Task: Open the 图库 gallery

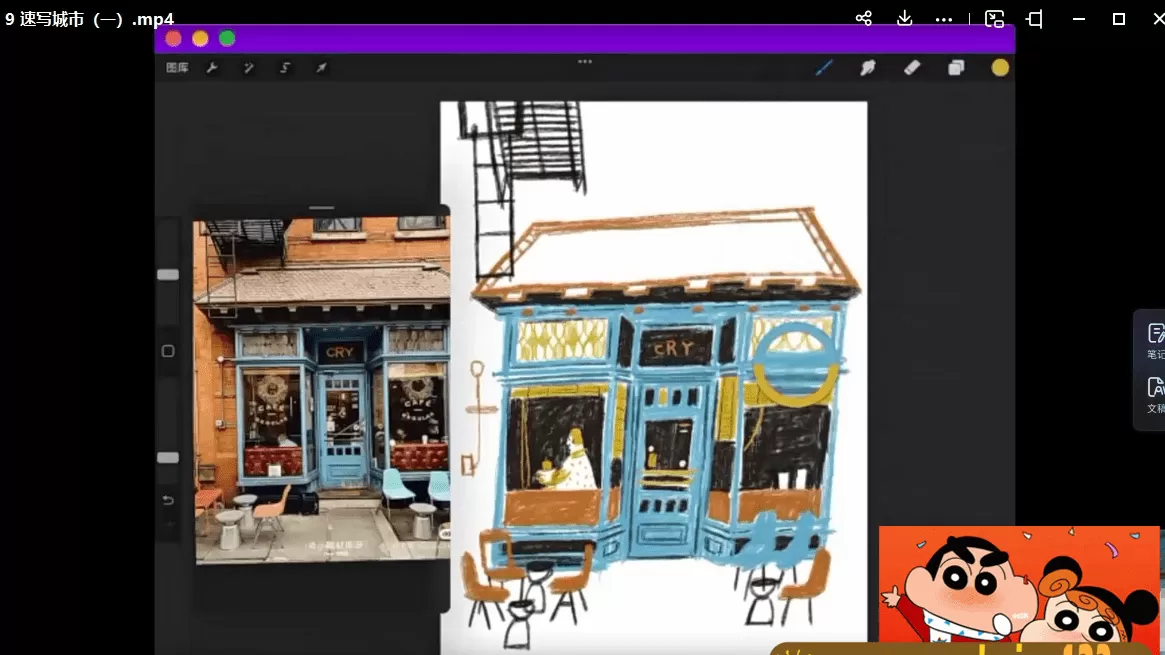Action: tap(177, 68)
